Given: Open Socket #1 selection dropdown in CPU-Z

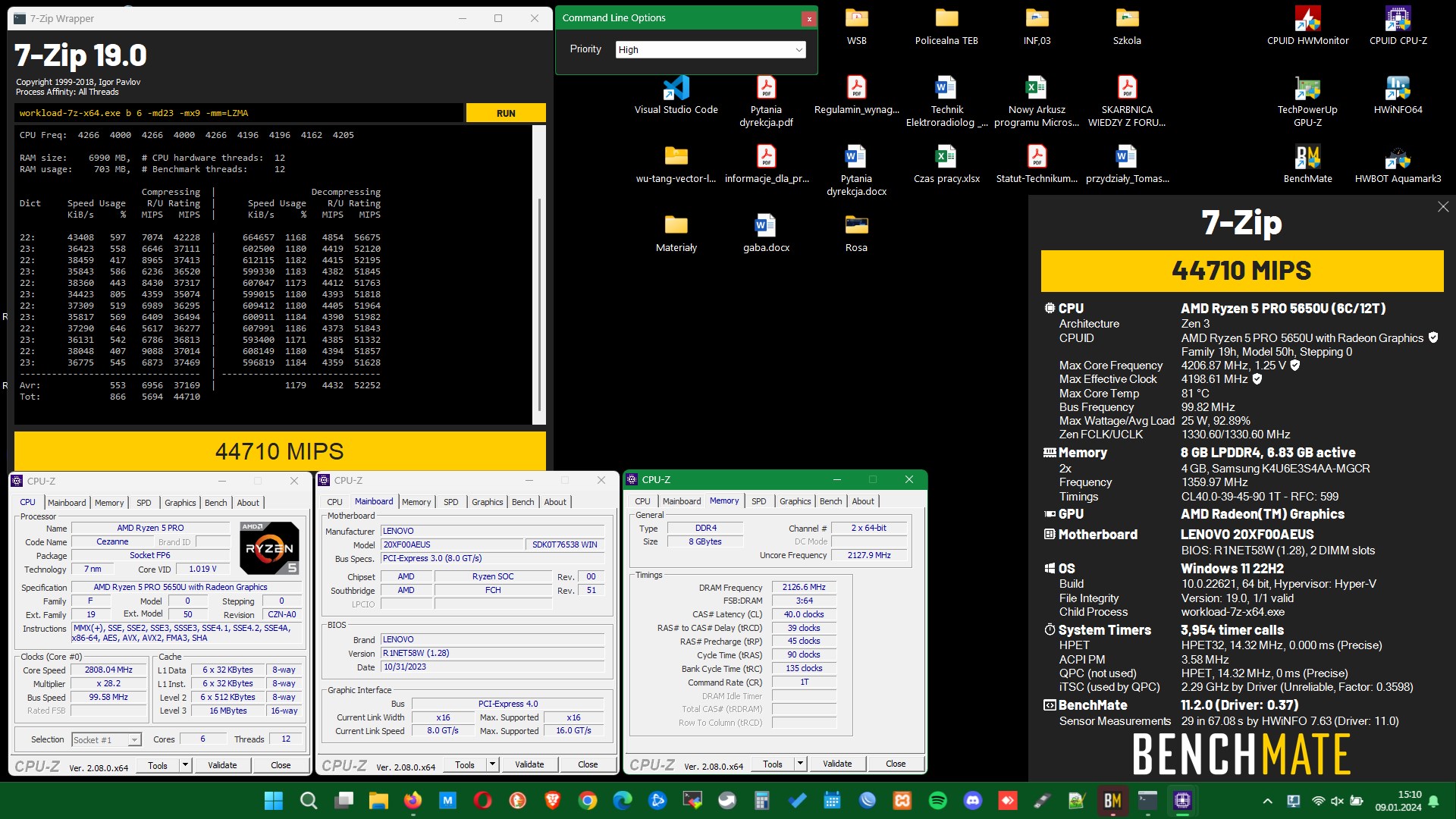Looking at the screenshot, I should [106, 740].
